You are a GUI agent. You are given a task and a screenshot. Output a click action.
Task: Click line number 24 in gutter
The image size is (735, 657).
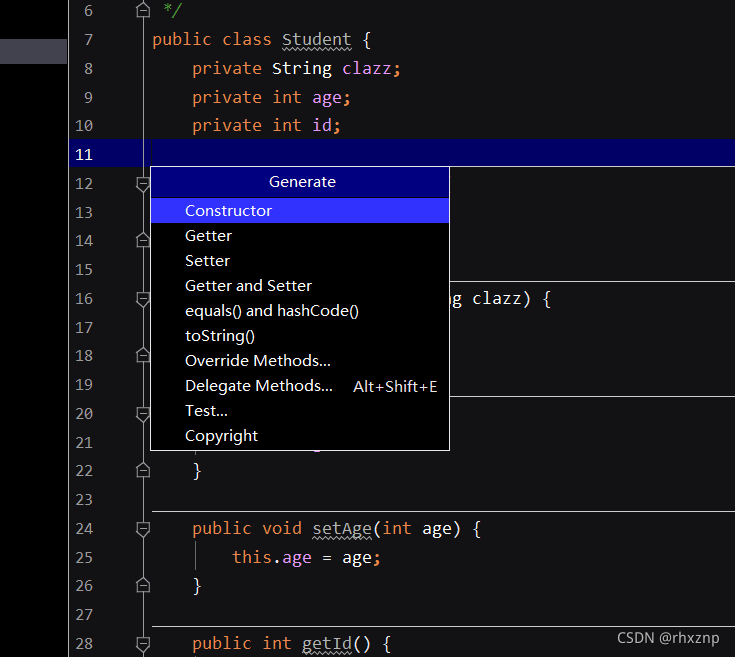(84, 529)
